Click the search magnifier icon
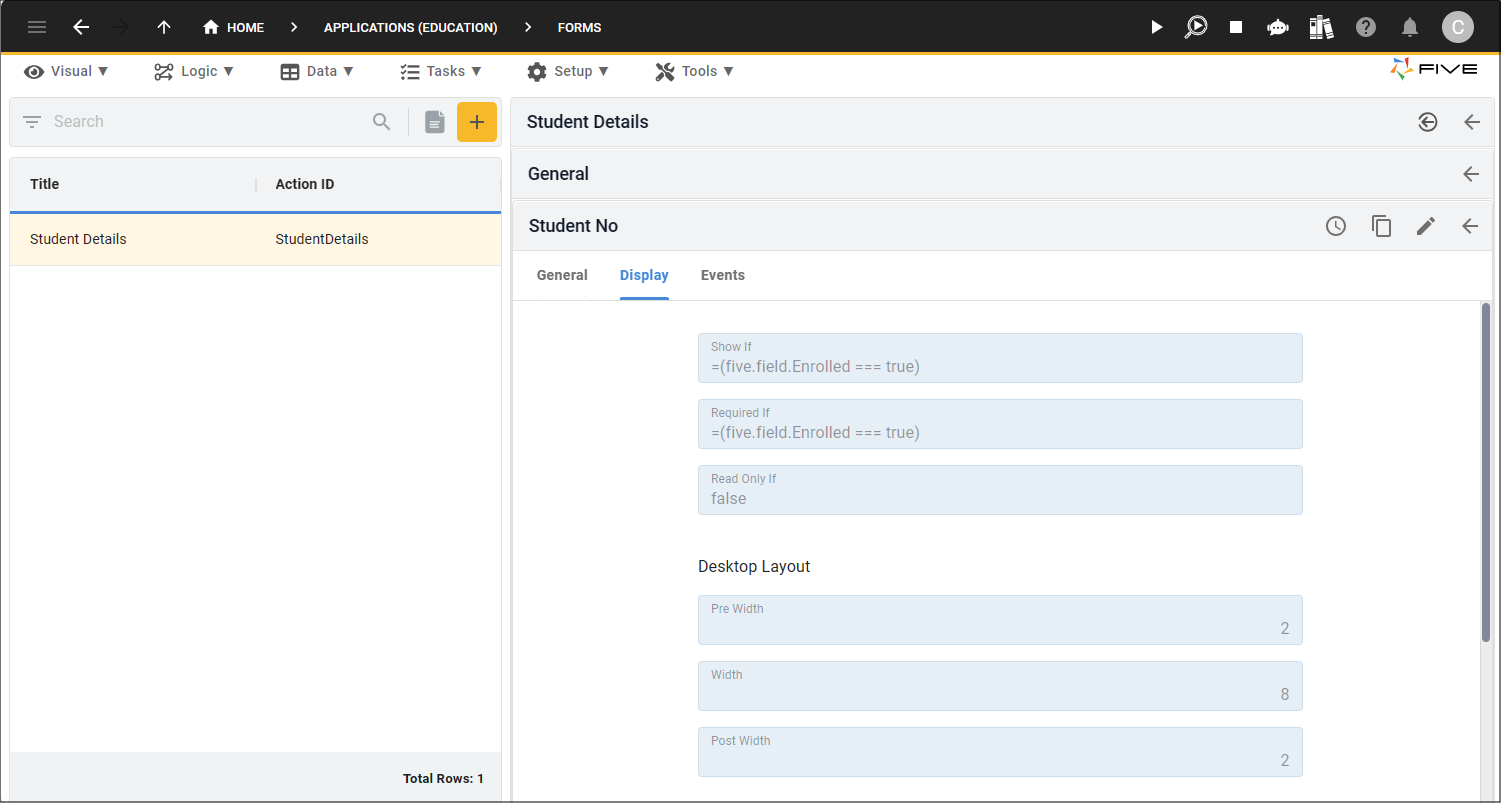 tap(381, 122)
